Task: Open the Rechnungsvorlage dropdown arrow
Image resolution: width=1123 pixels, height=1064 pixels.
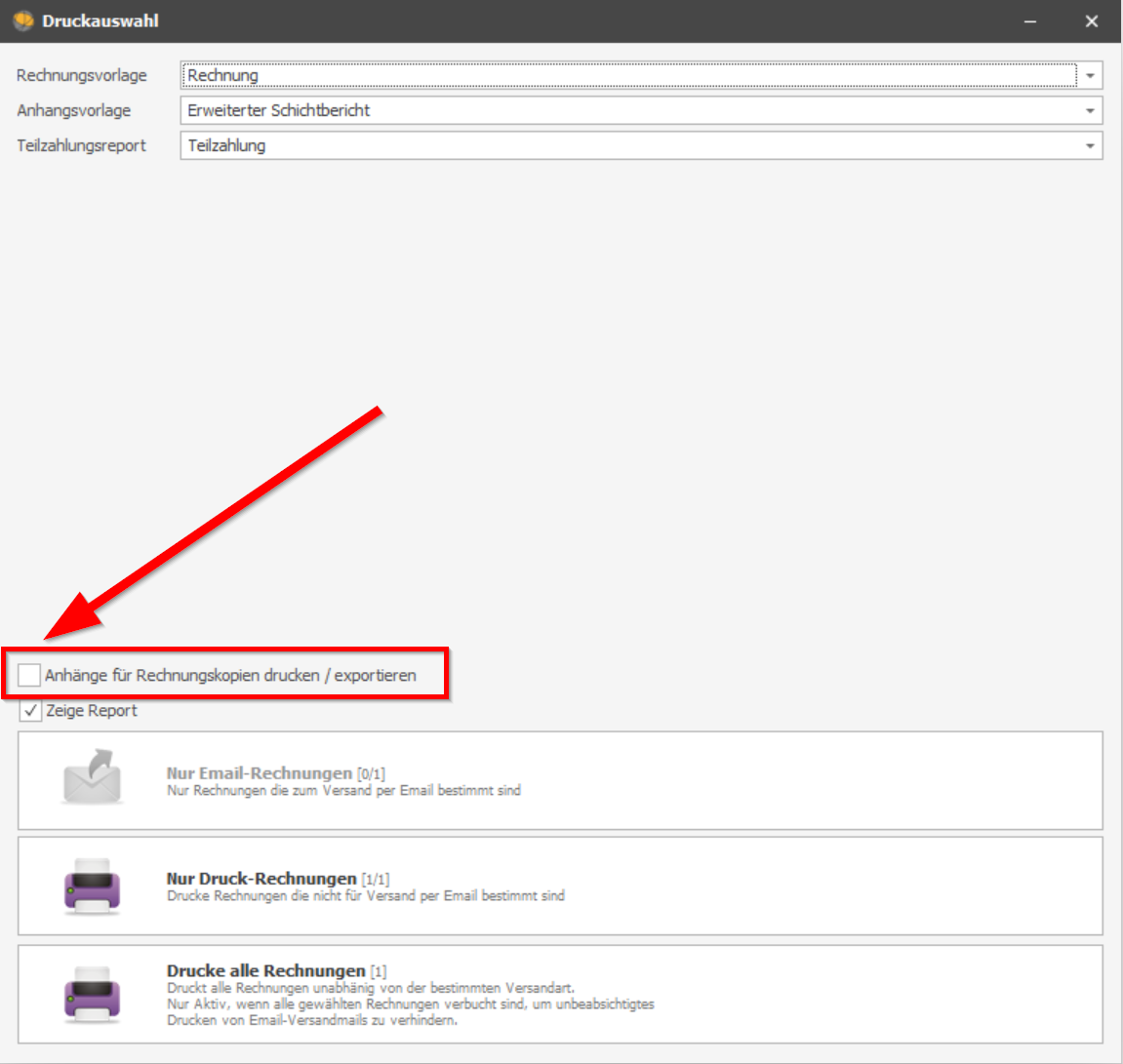Action: 1089,75
